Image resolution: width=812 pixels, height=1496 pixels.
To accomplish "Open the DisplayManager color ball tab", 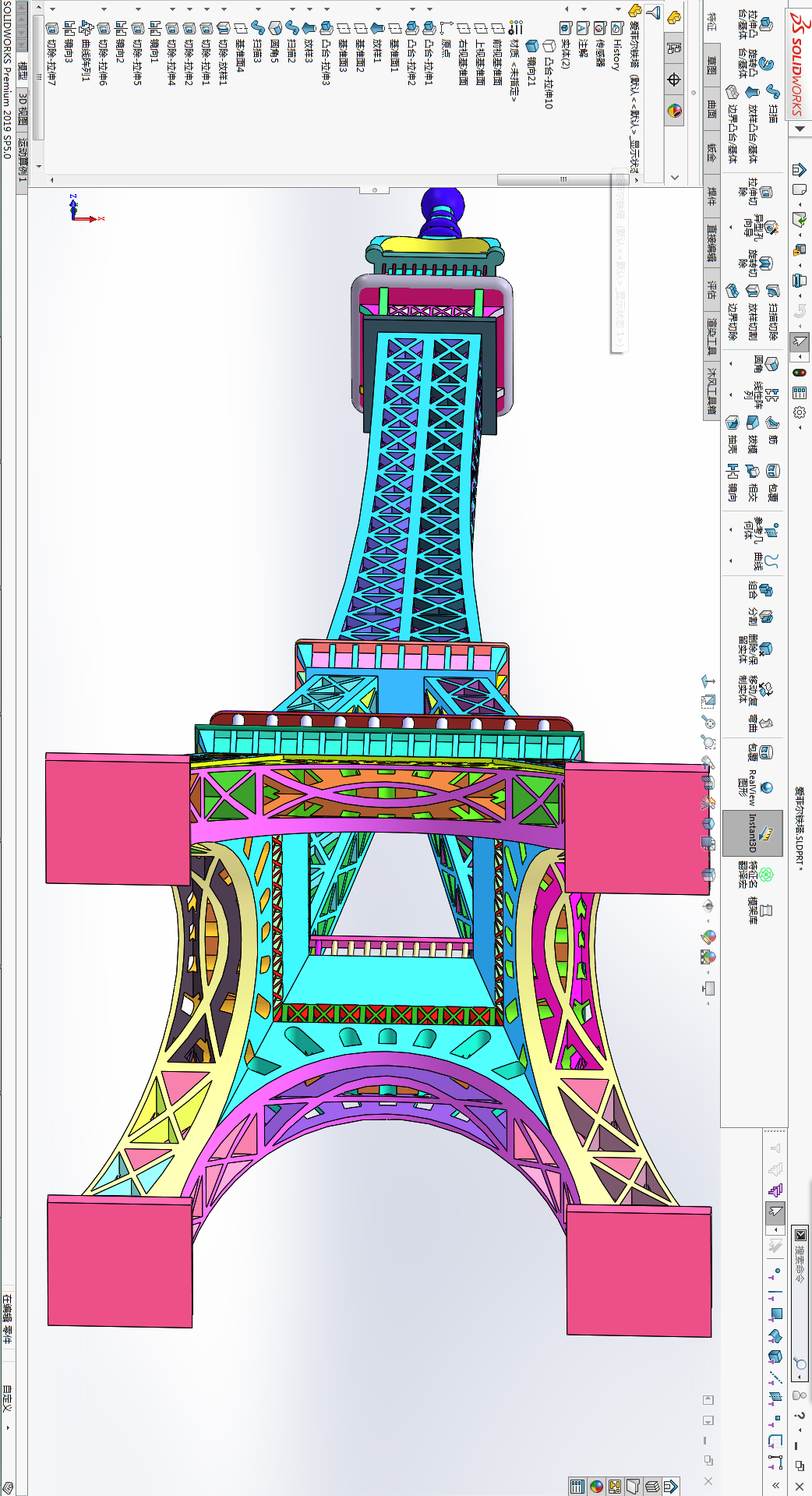I will click(675, 111).
